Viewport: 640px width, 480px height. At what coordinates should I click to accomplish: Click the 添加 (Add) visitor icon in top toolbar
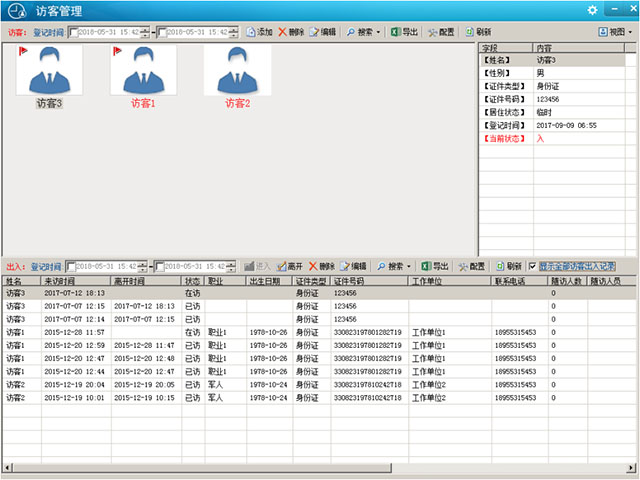258,32
